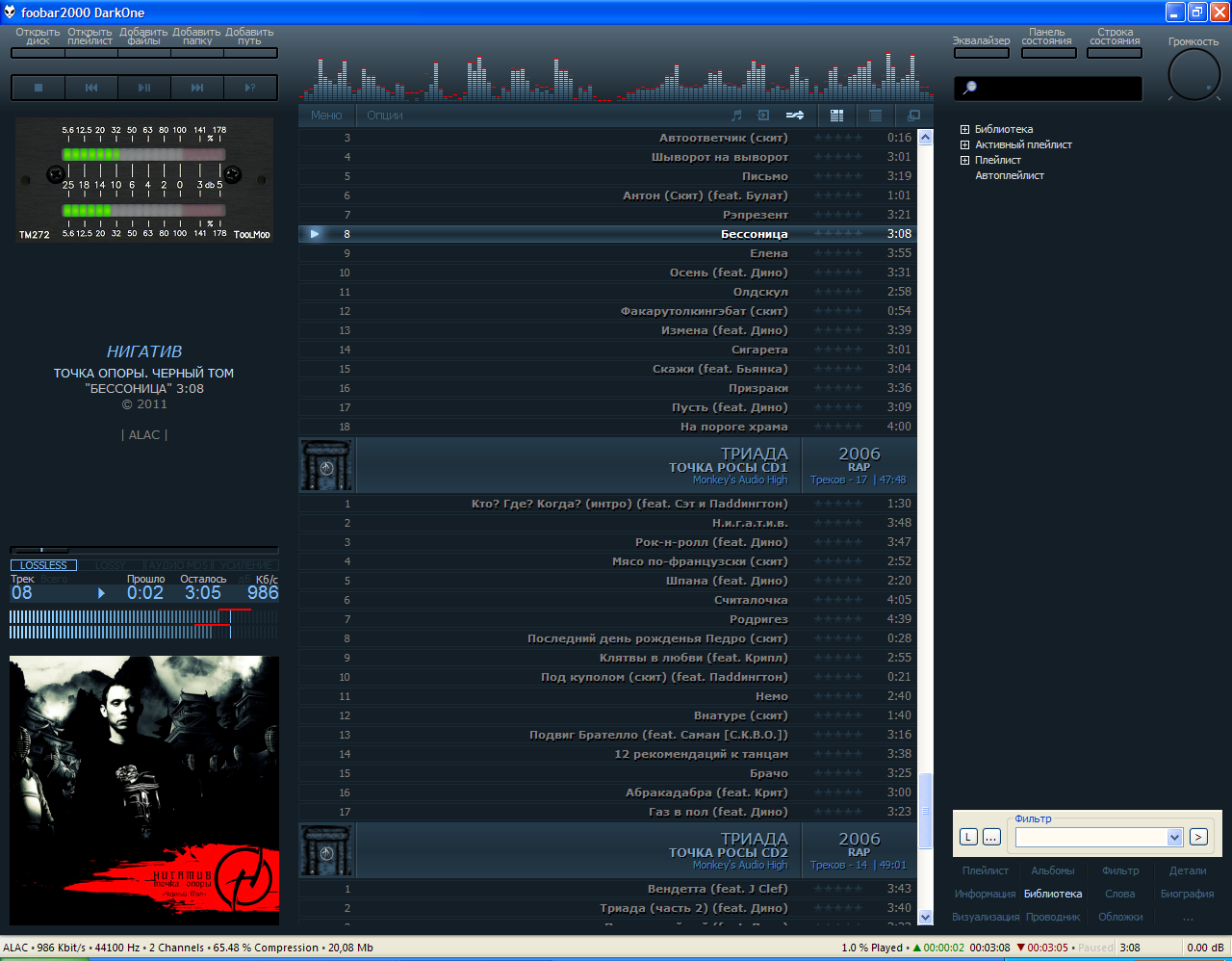Click the Открыть диск button
The image size is (1232, 961).
tap(38, 53)
